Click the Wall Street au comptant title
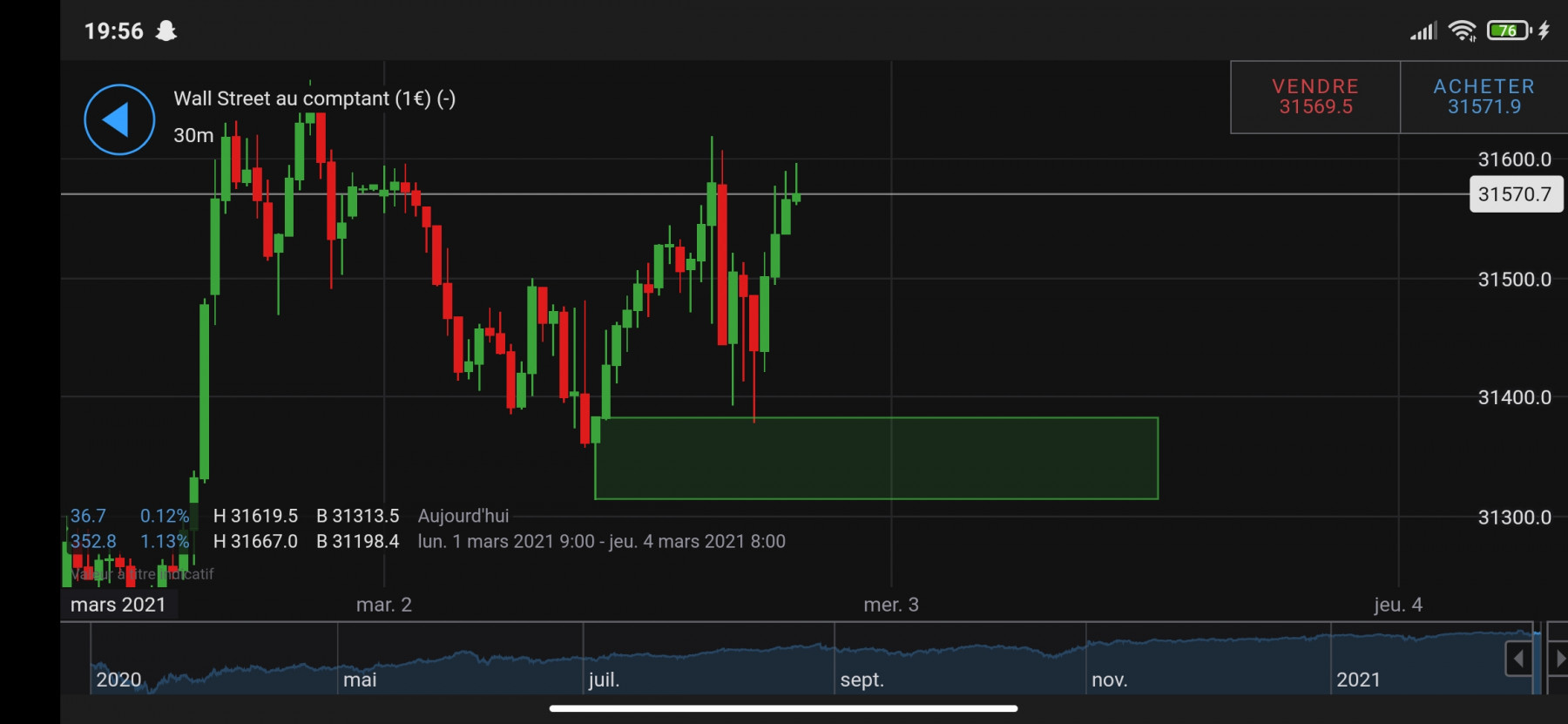The width and height of the screenshot is (1568, 724). [314, 98]
